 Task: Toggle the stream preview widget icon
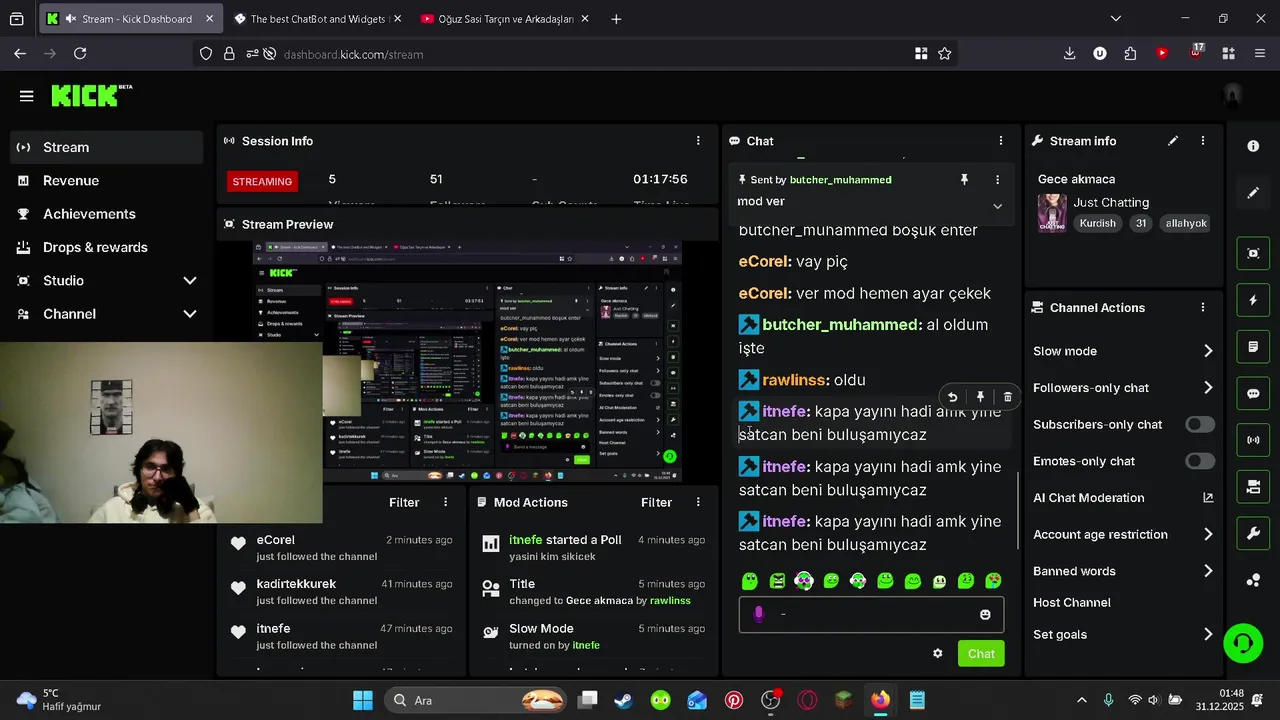(1253, 253)
